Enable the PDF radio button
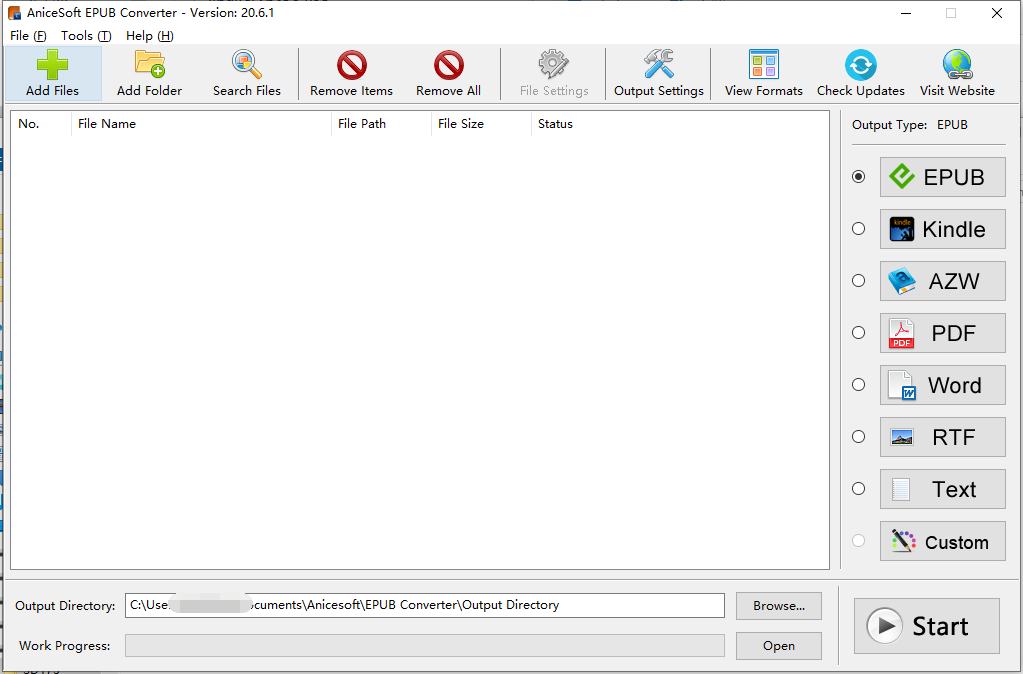 click(x=859, y=333)
